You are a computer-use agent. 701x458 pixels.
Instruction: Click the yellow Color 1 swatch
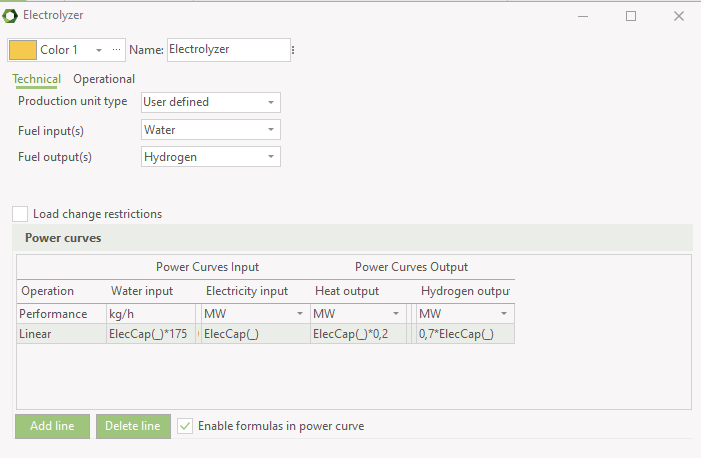pyautogui.click(x=23, y=50)
